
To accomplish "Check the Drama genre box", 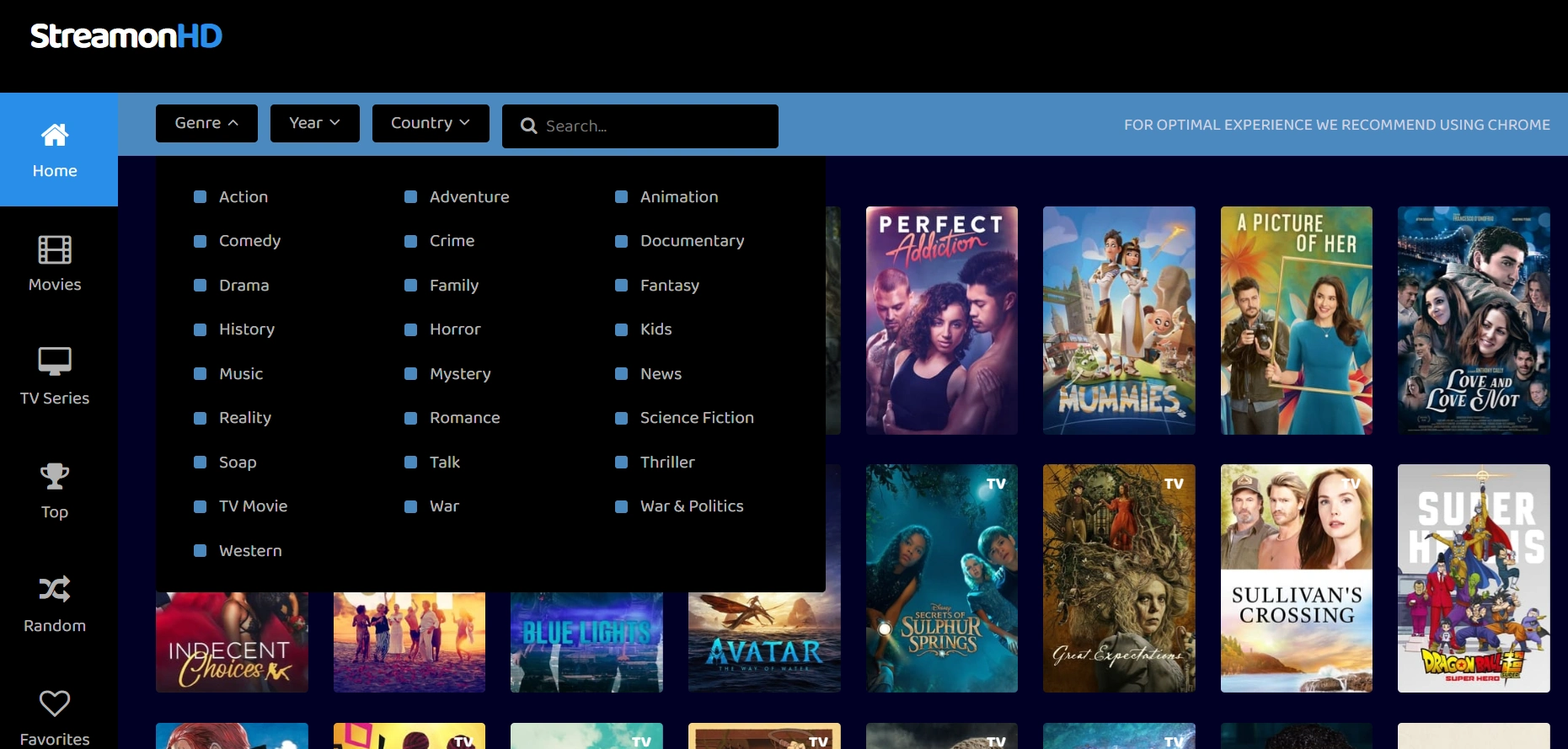I will coord(201,286).
